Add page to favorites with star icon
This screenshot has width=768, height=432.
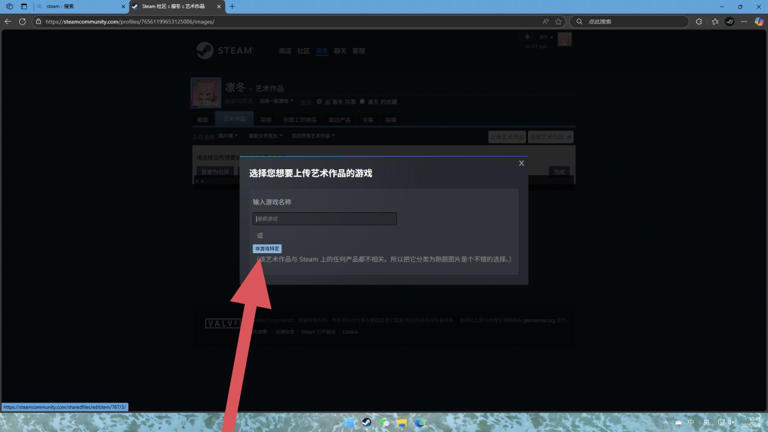(558, 22)
